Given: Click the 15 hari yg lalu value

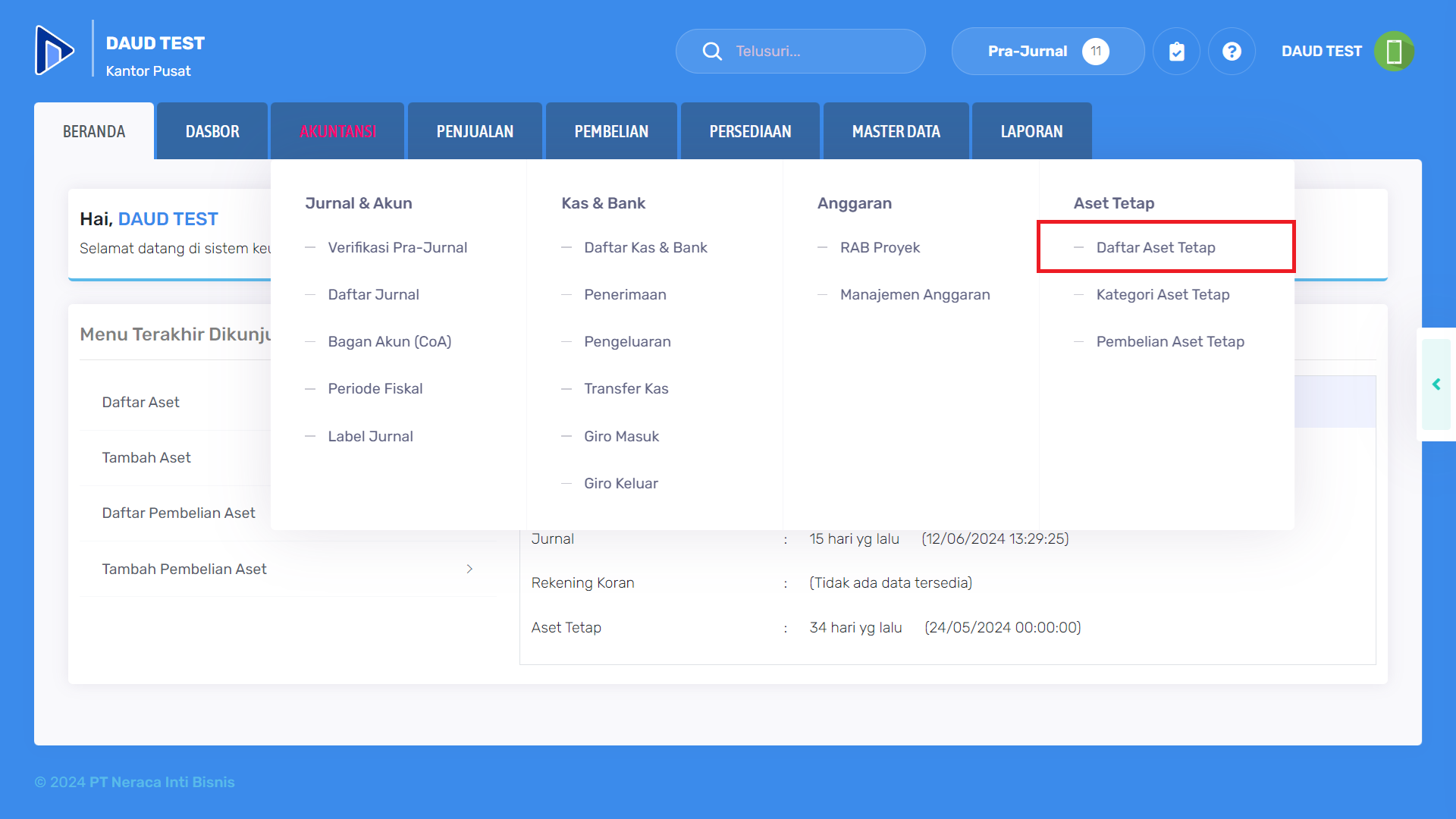Looking at the screenshot, I should (x=854, y=538).
